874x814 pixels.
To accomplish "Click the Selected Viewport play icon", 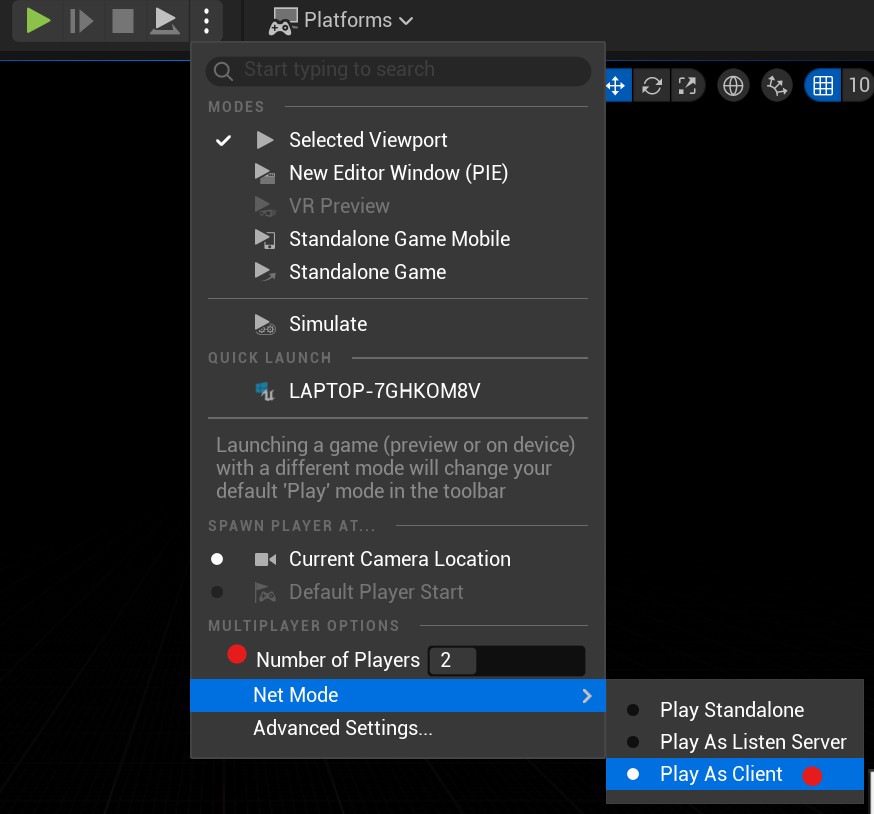I will [x=265, y=140].
